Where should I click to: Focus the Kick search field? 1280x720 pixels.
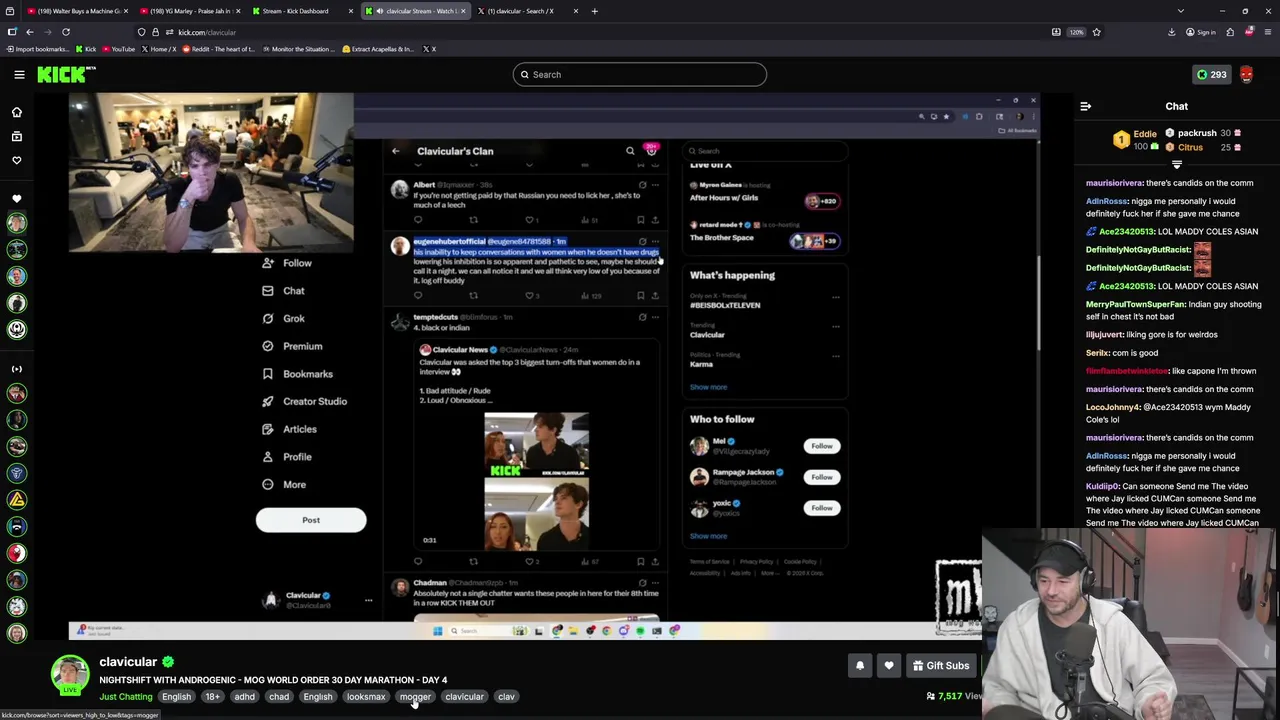point(640,74)
